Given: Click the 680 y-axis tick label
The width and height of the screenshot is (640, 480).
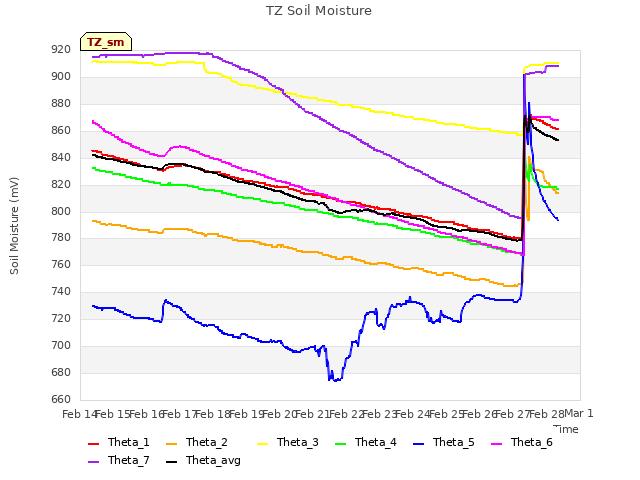Looking at the screenshot, I should (x=61, y=372).
